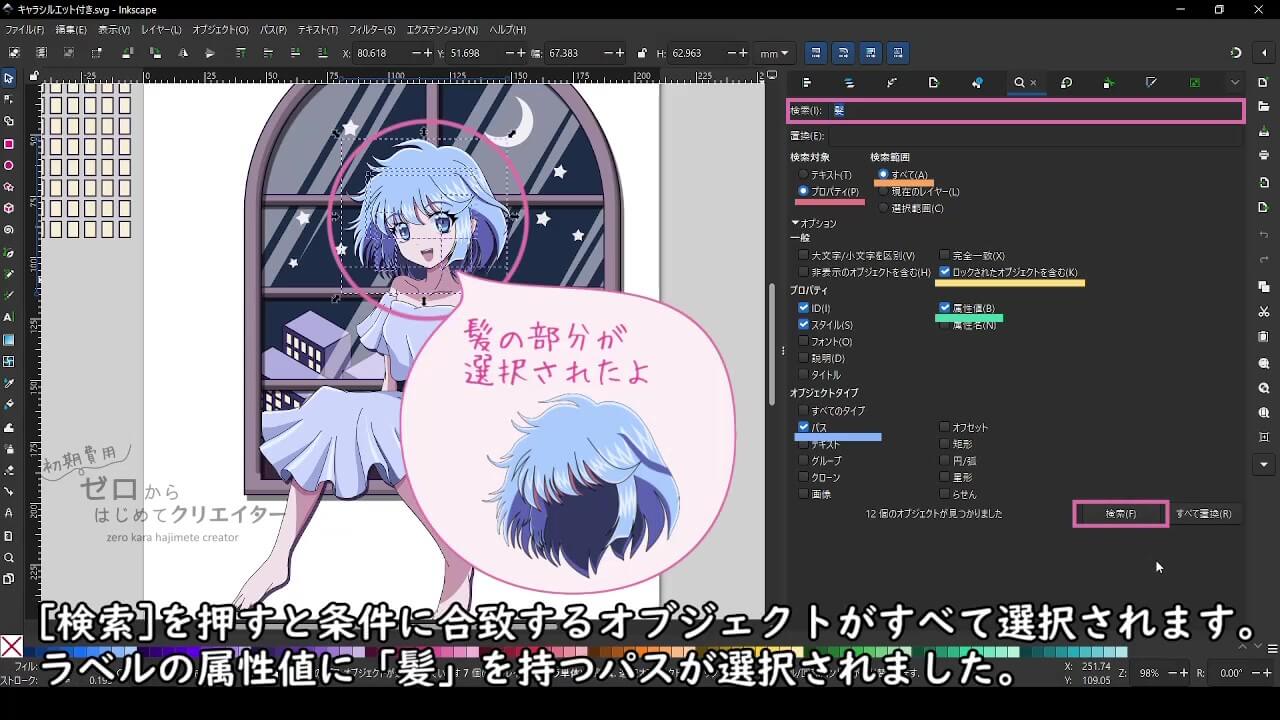Open エクステンション(N) menu
Viewport: 1280px width, 720px height.
coord(441,30)
